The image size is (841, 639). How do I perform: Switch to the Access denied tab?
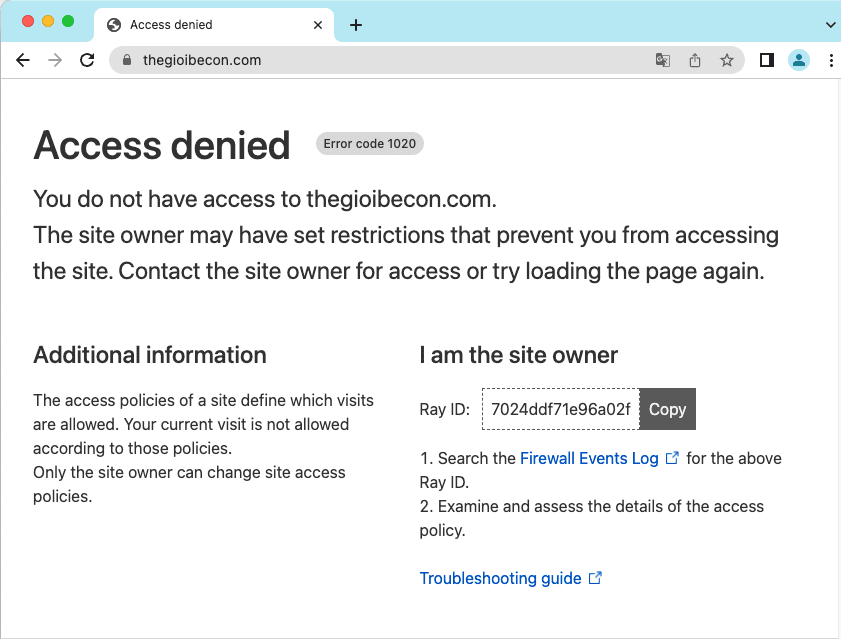tap(210, 24)
